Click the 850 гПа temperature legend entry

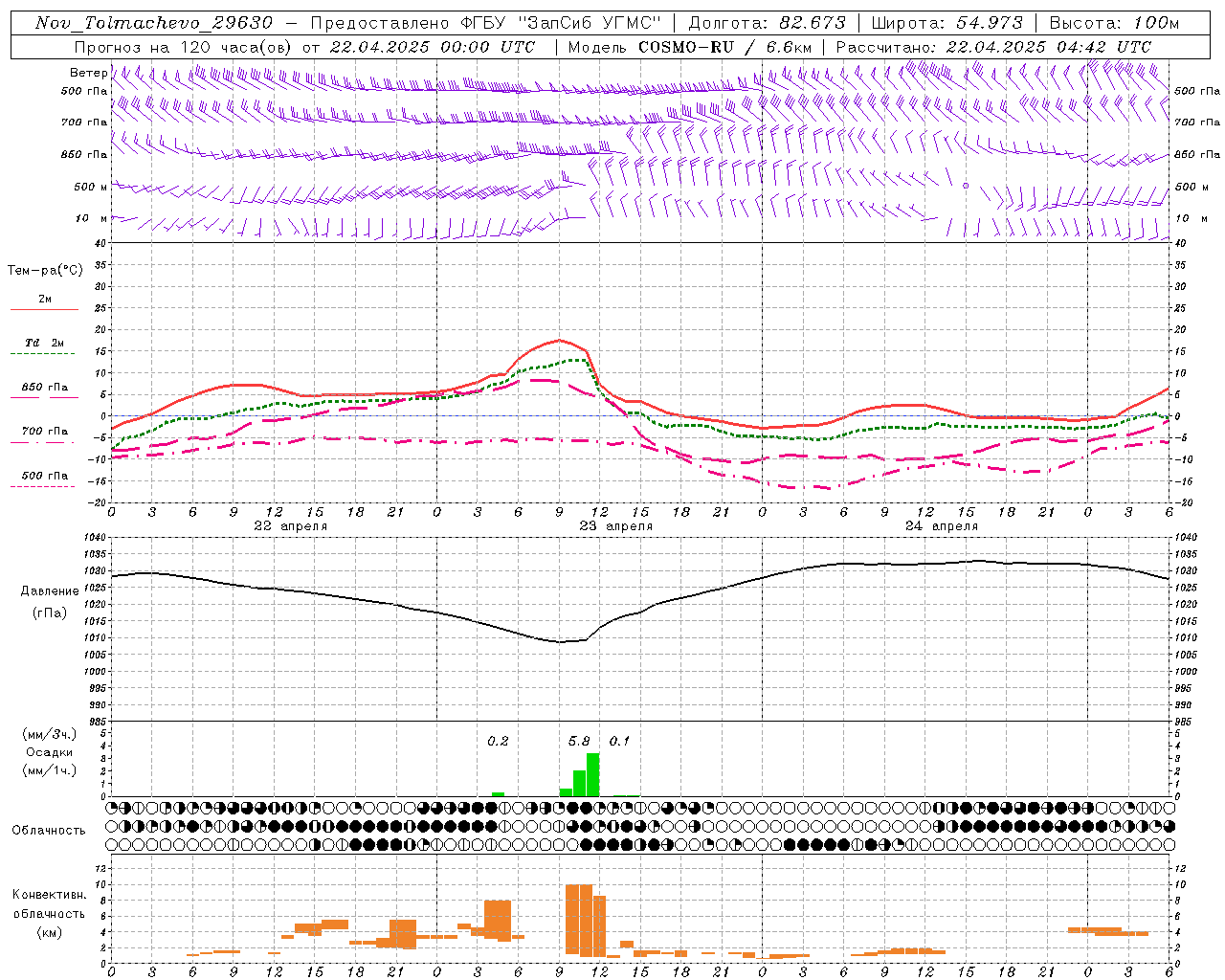[x=45, y=388]
